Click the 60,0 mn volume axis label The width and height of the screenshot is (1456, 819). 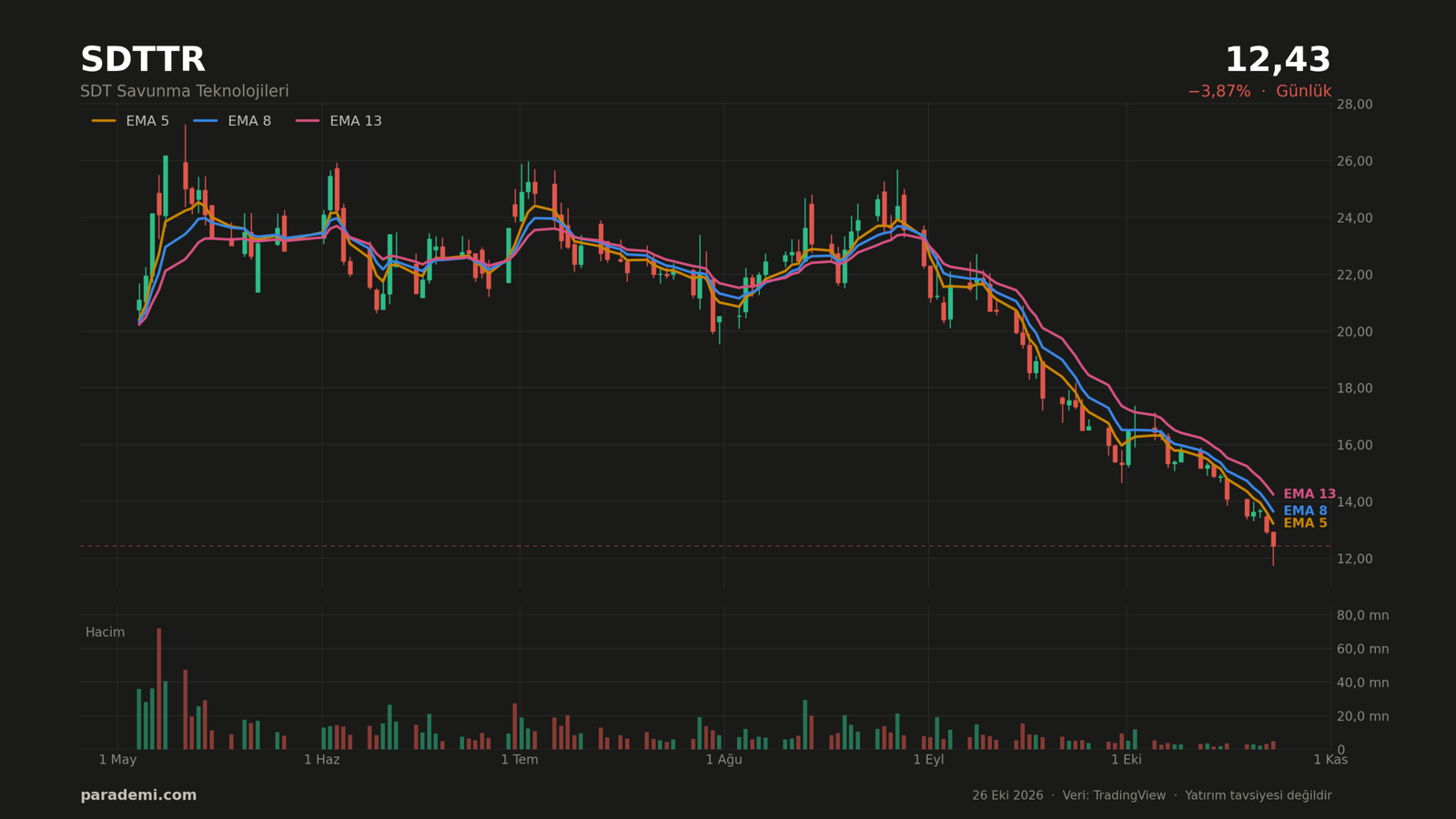coord(1362,649)
